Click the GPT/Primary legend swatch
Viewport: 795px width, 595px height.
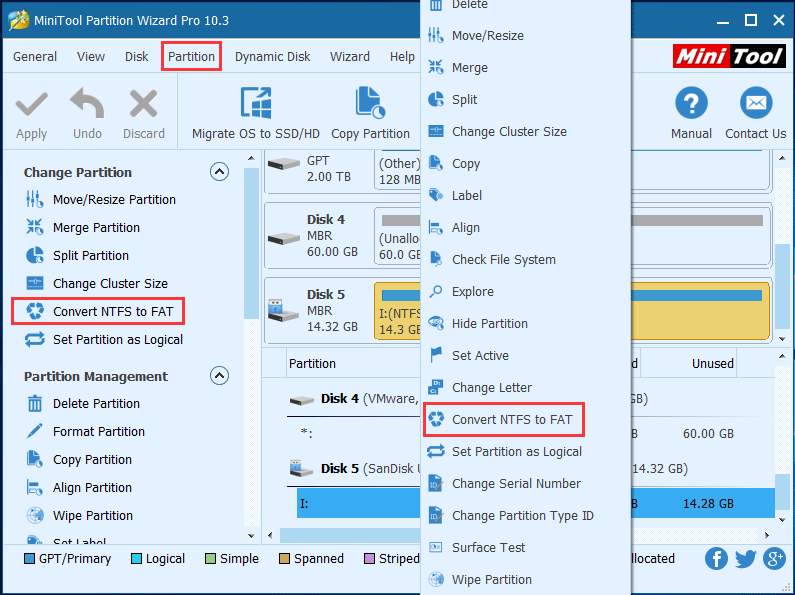point(29,559)
